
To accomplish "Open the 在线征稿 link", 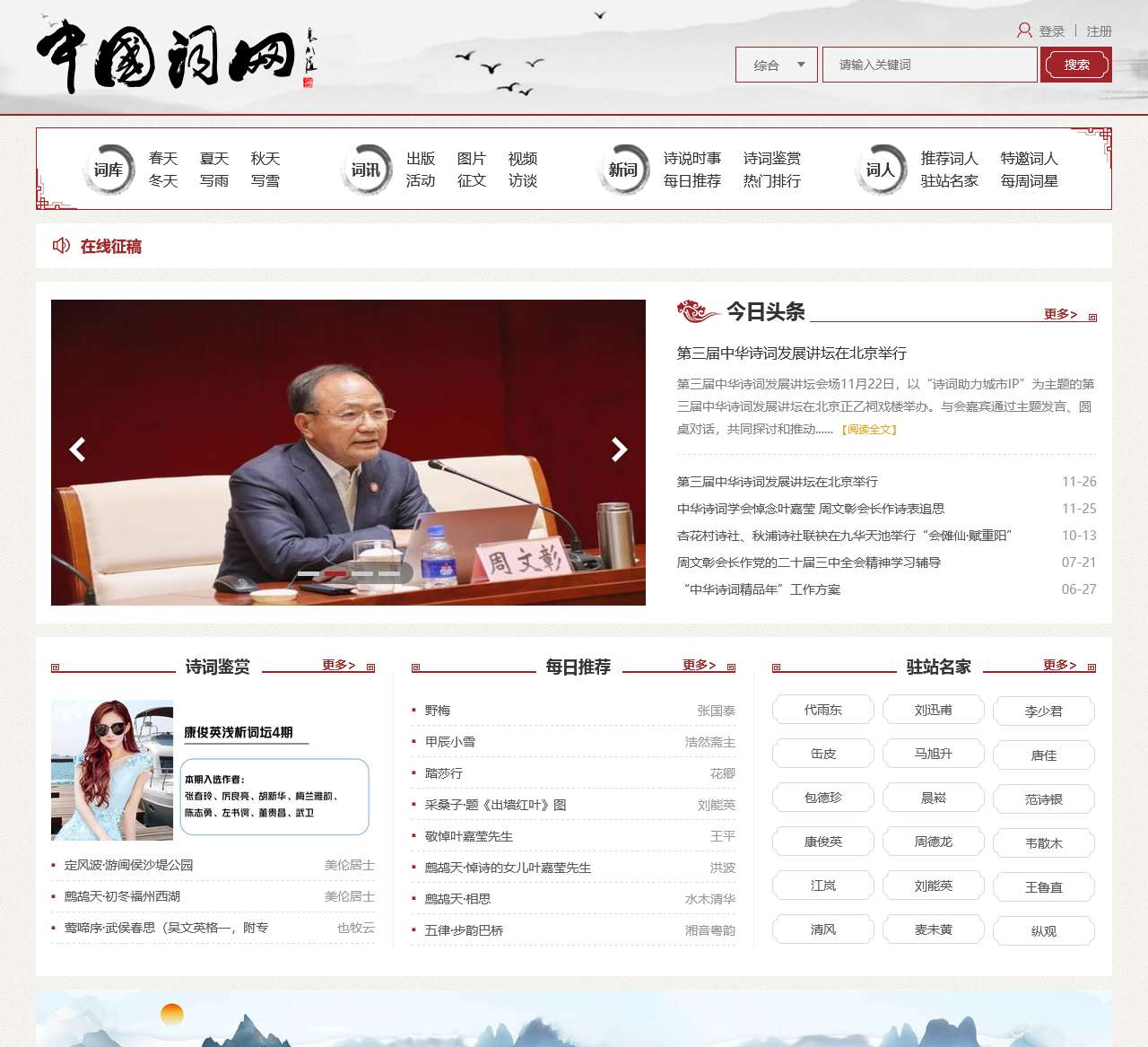I will (x=111, y=247).
